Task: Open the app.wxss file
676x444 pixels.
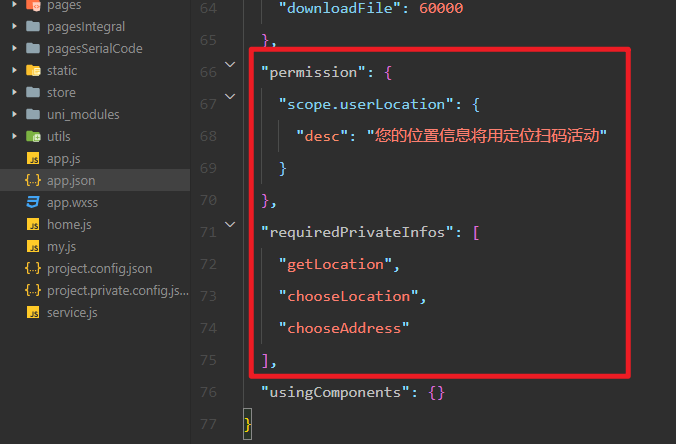Action: coord(72,203)
